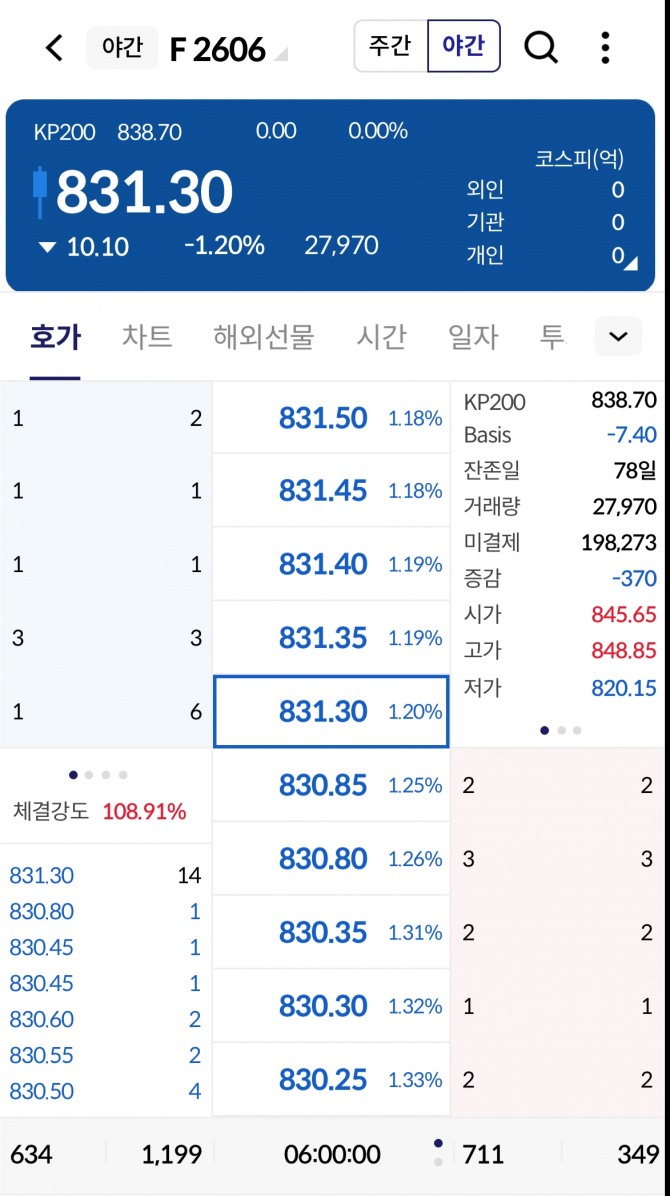Open the search magnifier icon
Screen dimensions: 670x1196
[541, 47]
